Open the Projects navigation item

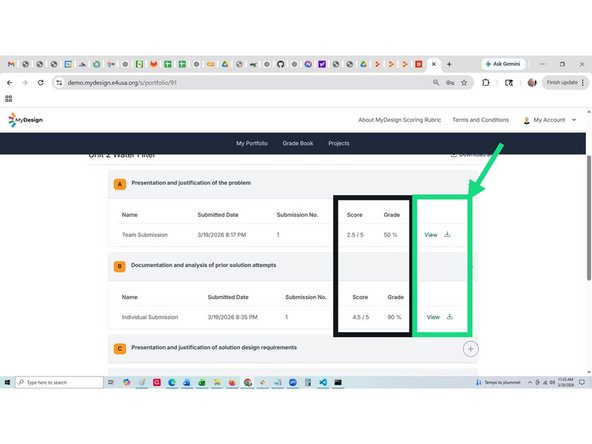[x=339, y=143]
